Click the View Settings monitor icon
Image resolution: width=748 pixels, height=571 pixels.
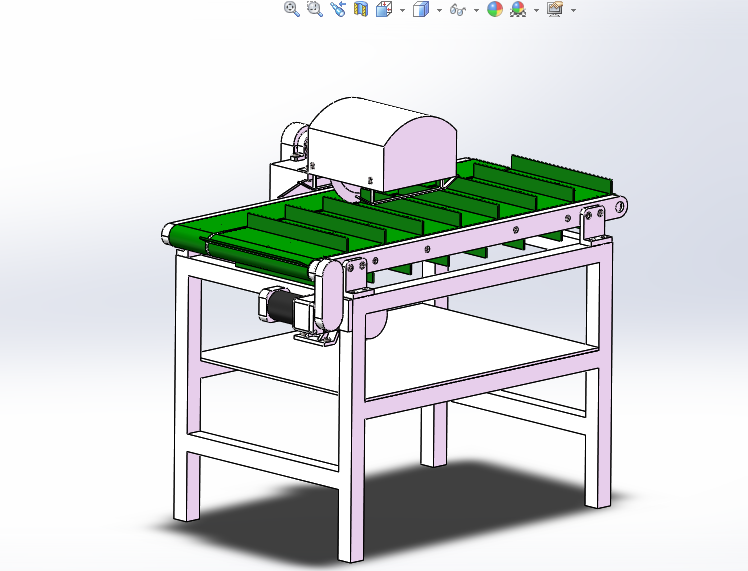tap(555, 9)
